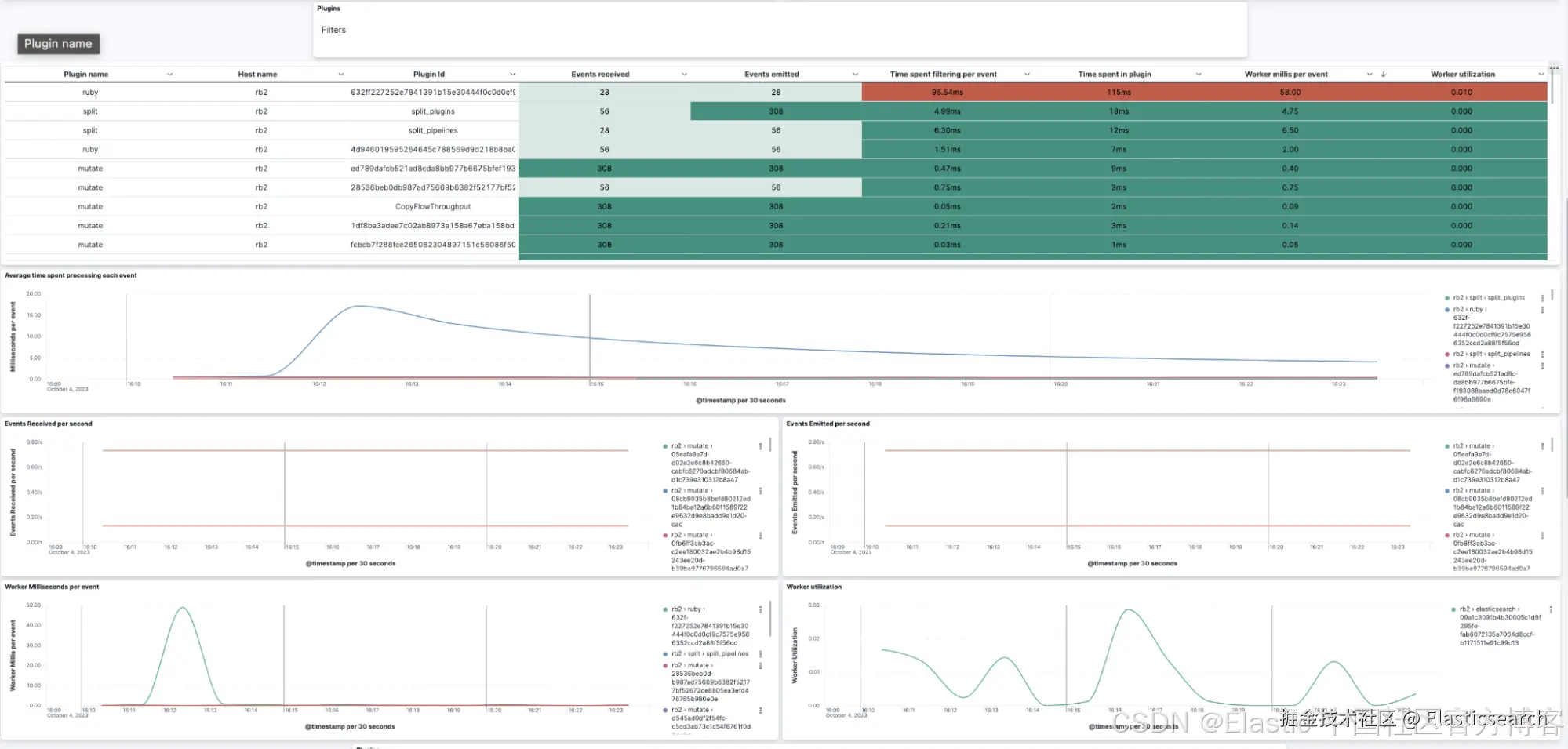Open legend options for rb2 split split_plugins series
This screenshot has height=749, width=1568.
(1542, 298)
